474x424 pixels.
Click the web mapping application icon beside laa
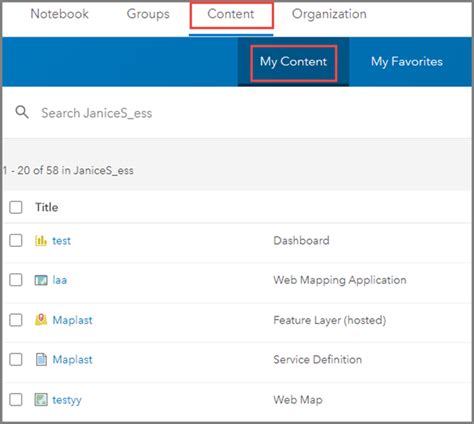click(x=41, y=280)
